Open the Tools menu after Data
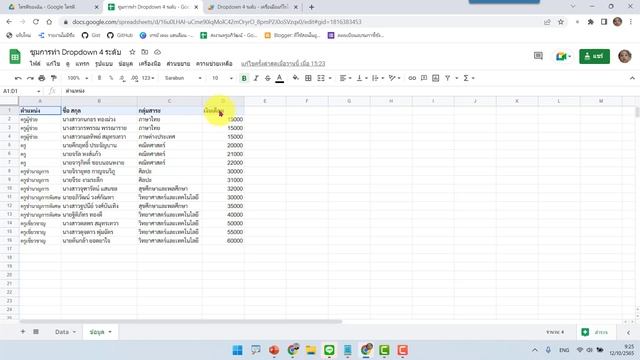The height and width of the screenshot is (360, 640). click(149, 64)
